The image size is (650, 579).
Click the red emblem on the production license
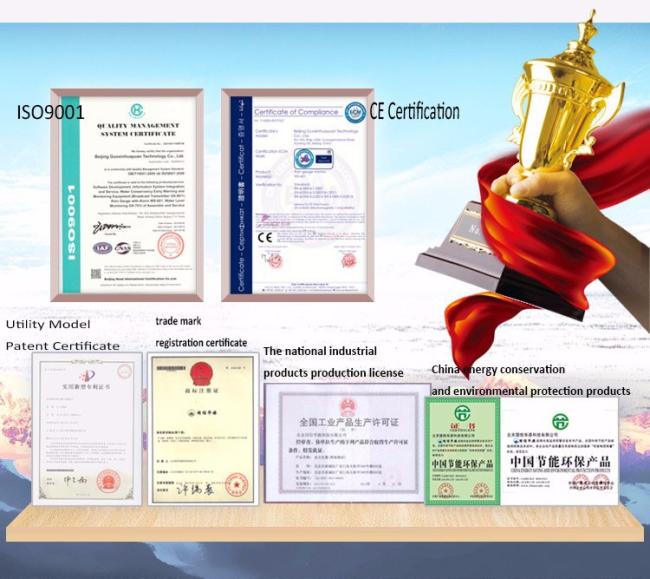[x=347, y=406]
